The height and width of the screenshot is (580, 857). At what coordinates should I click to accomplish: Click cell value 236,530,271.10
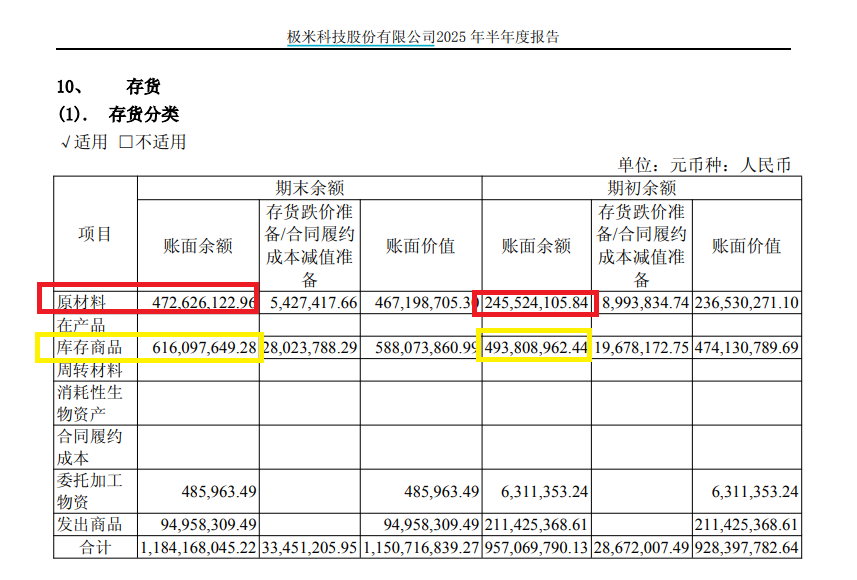tap(747, 302)
